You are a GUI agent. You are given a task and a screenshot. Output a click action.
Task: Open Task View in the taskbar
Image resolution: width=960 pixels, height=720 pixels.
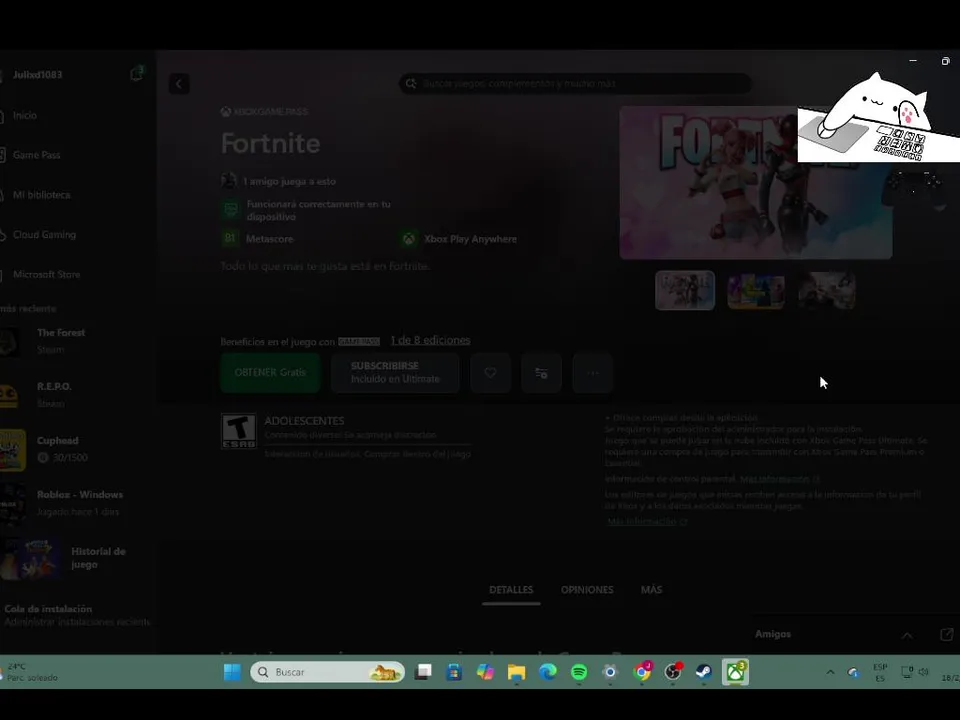pos(423,672)
